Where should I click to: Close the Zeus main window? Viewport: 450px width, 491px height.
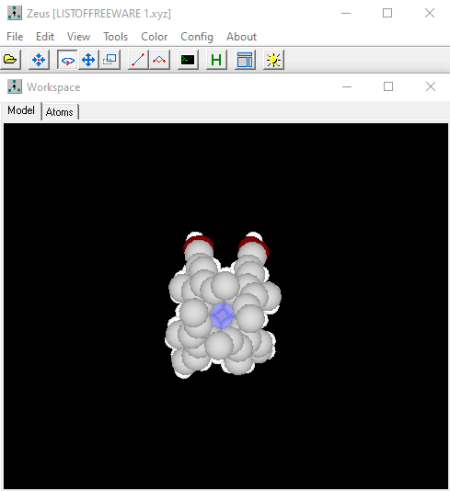click(430, 13)
